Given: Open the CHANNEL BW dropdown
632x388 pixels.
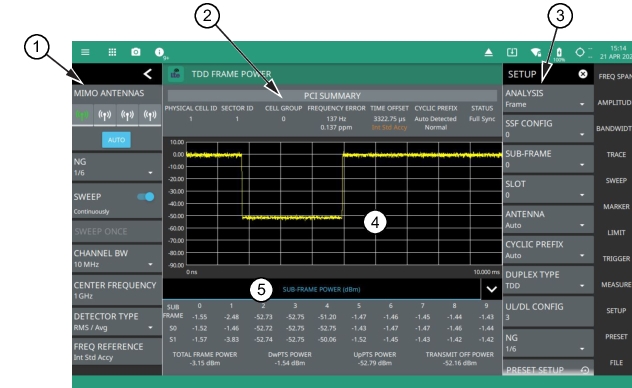Looking at the screenshot, I should 117,259.
